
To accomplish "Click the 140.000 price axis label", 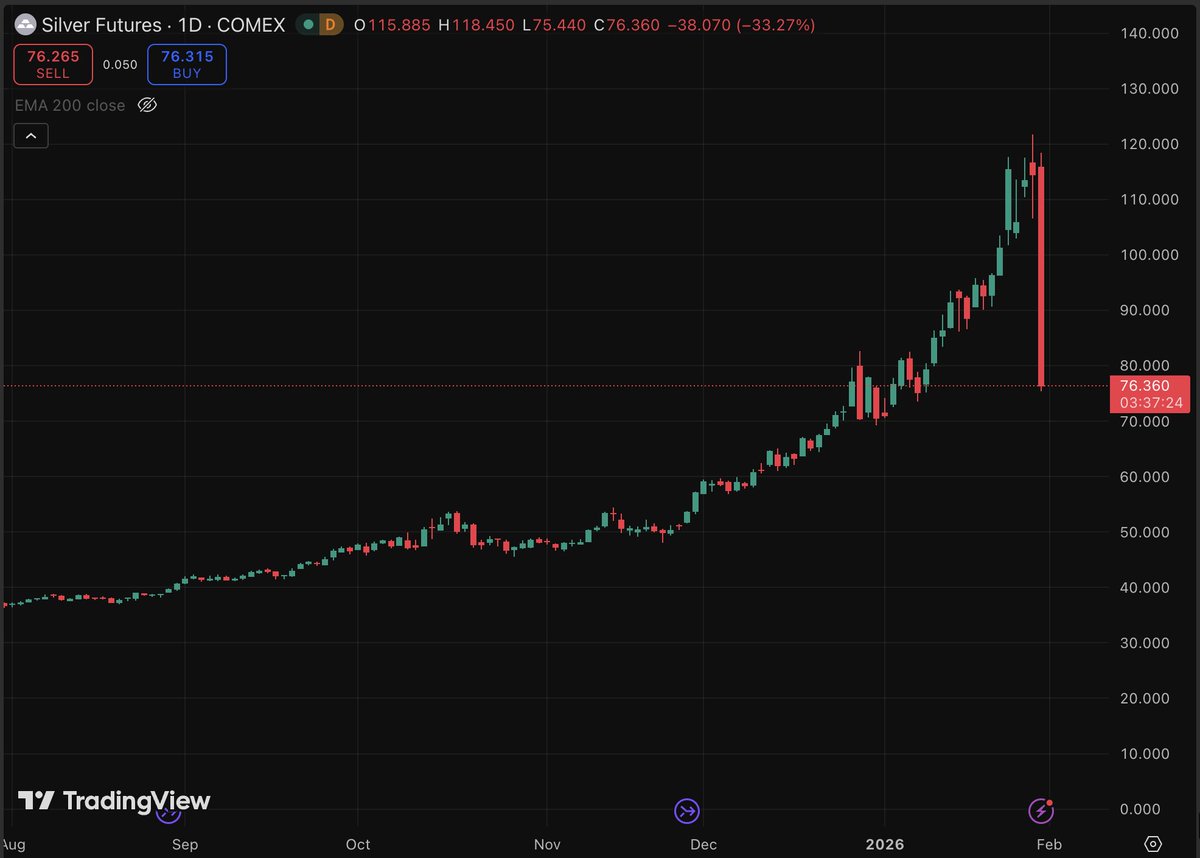I will click(1148, 33).
